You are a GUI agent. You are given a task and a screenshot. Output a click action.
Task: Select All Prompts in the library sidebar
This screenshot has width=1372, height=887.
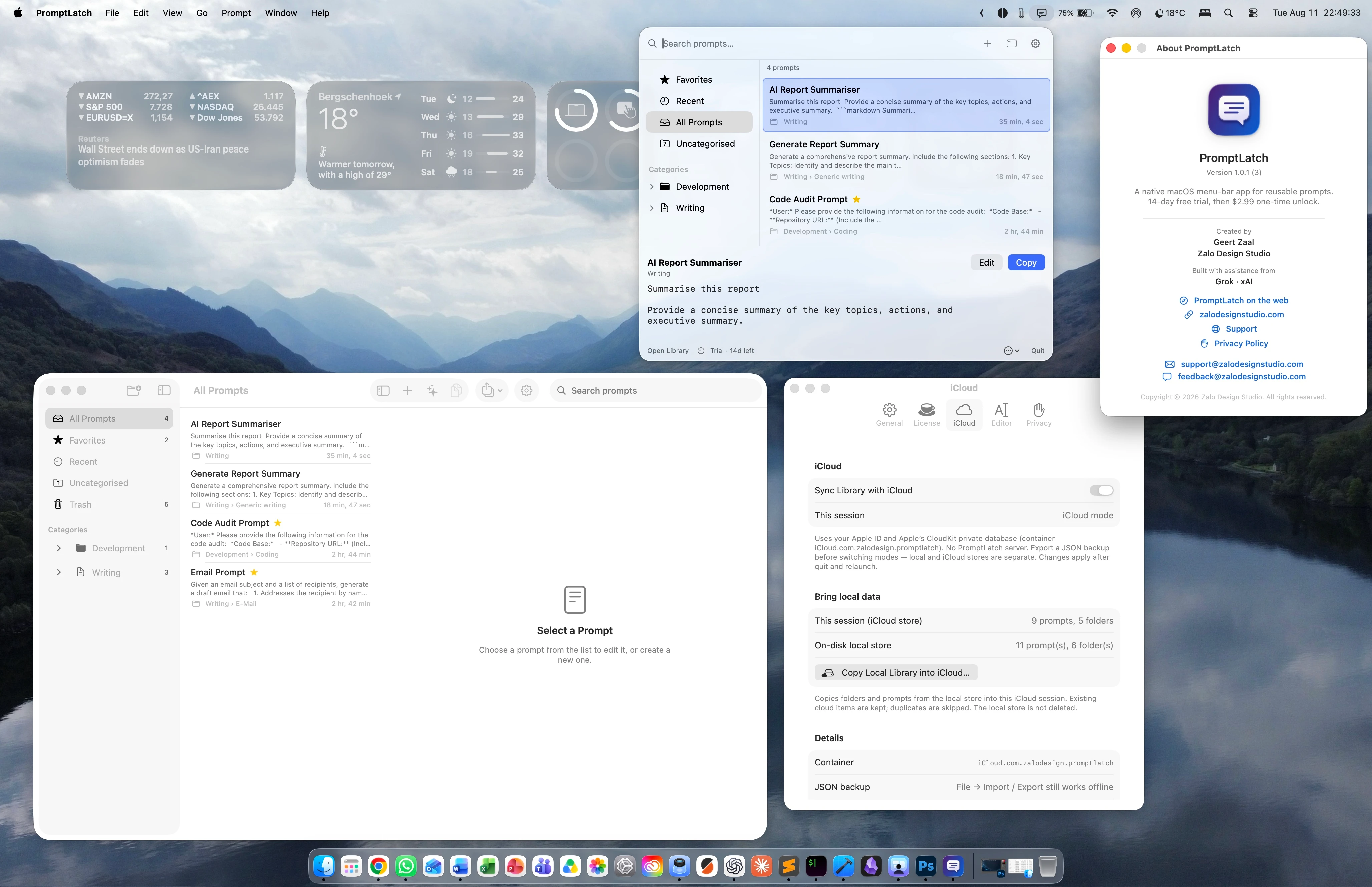coord(109,419)
